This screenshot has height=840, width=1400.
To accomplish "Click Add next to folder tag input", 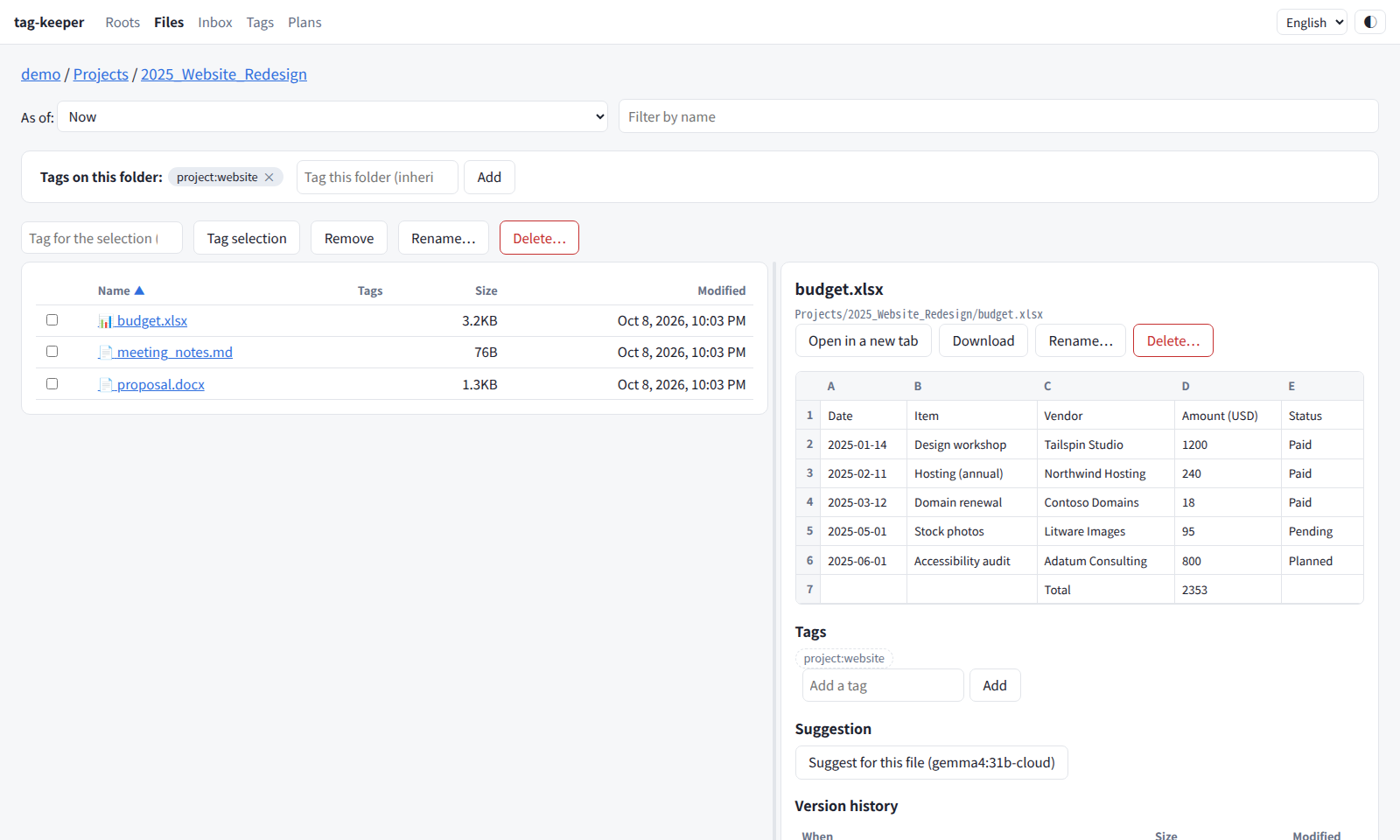I will 489,177.
